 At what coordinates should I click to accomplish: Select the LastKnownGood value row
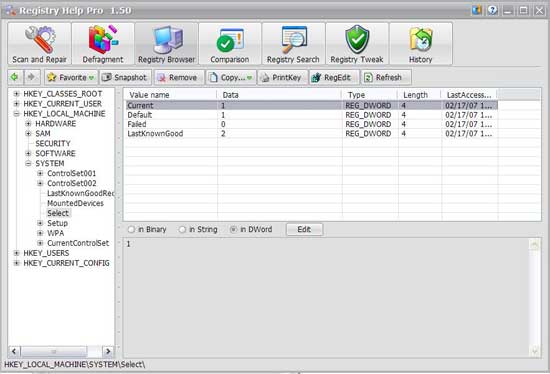[311, 133]
